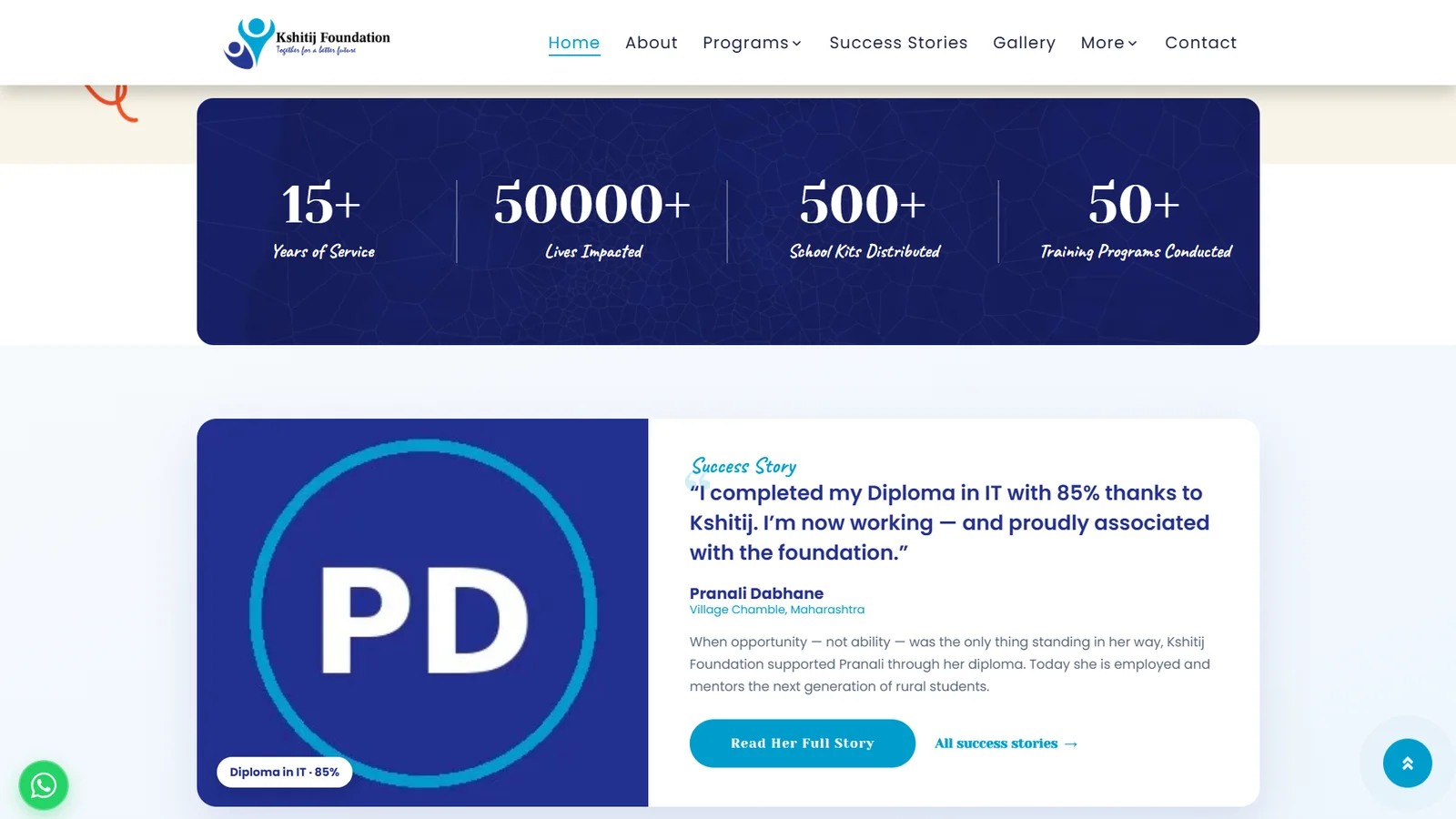Visit the Contact page
The width and height of the screenshot is (1456, 819).
coord(1200,43)
